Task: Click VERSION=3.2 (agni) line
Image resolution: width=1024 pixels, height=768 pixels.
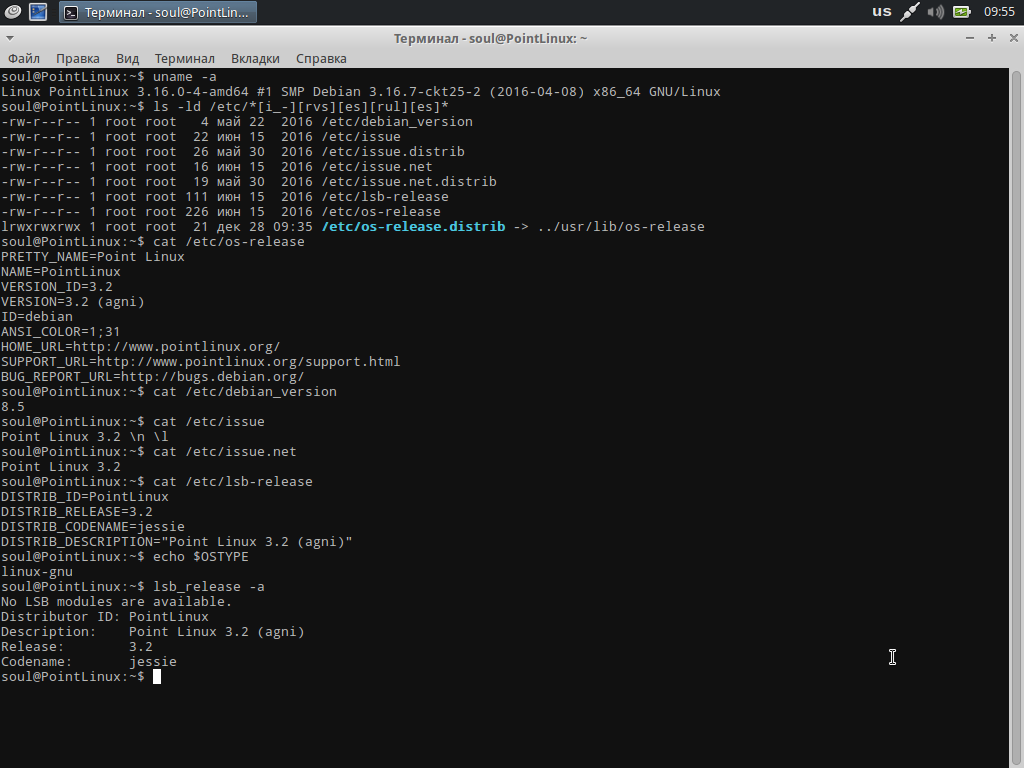Action: point(72,302)
